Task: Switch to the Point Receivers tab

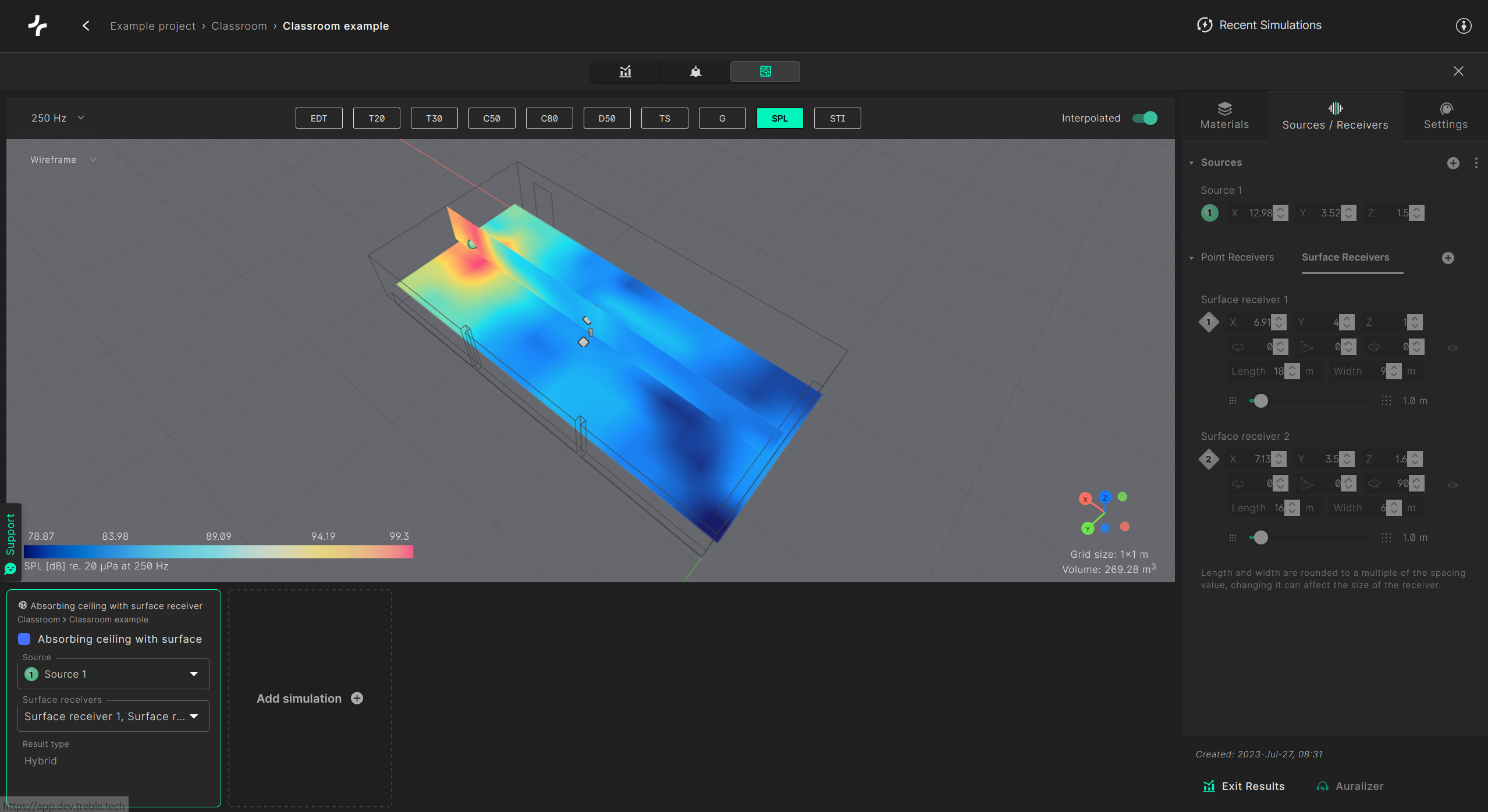Action: (x=1237, y=257)
